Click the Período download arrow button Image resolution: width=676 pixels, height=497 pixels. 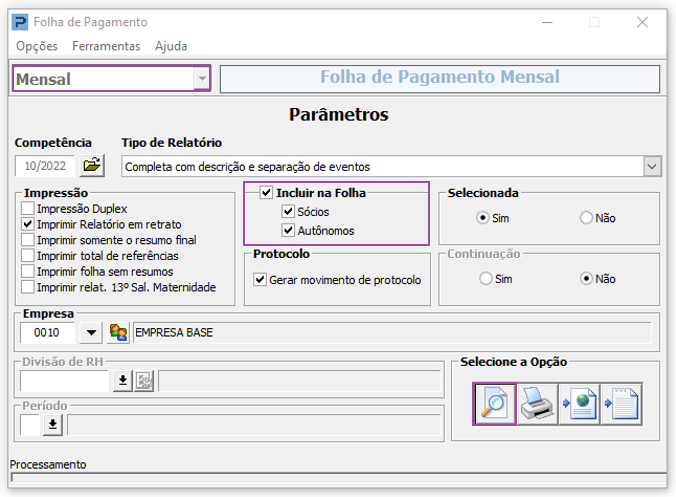click(53, 425)
